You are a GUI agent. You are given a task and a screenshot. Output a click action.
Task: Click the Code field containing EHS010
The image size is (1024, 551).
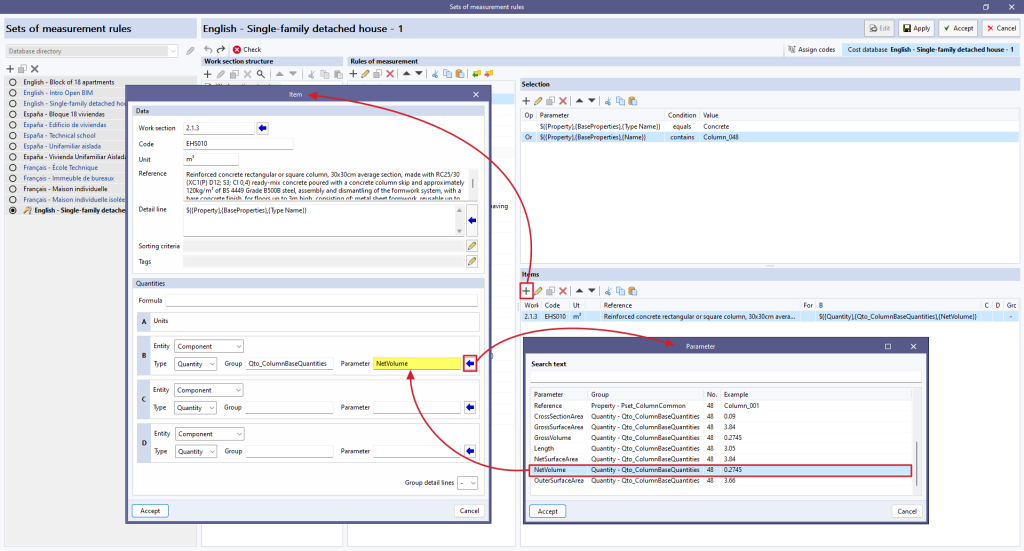click(x=238, y=144)
